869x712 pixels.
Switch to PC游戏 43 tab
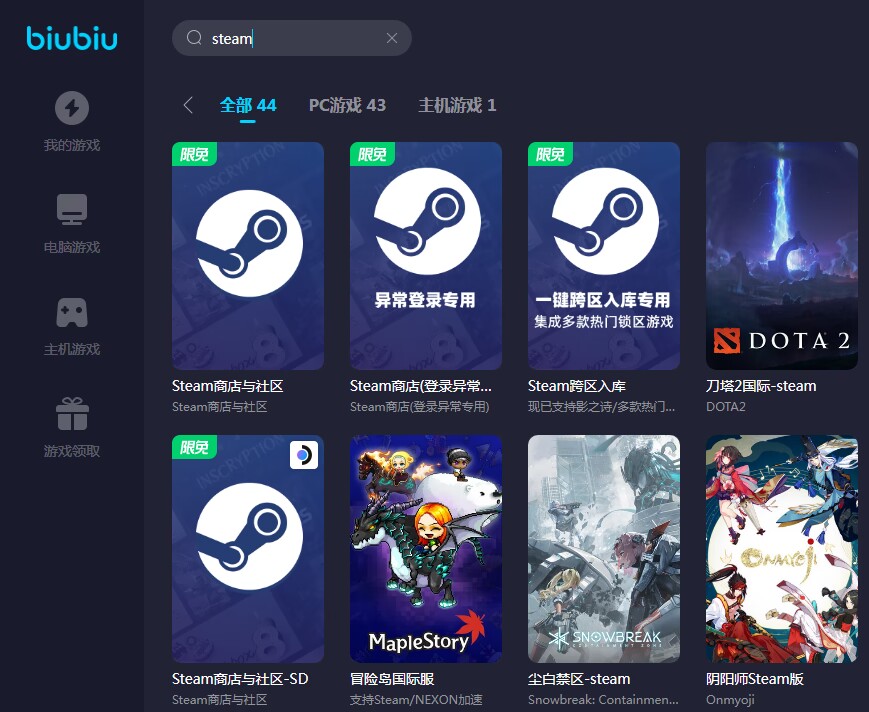coord(347,105)
